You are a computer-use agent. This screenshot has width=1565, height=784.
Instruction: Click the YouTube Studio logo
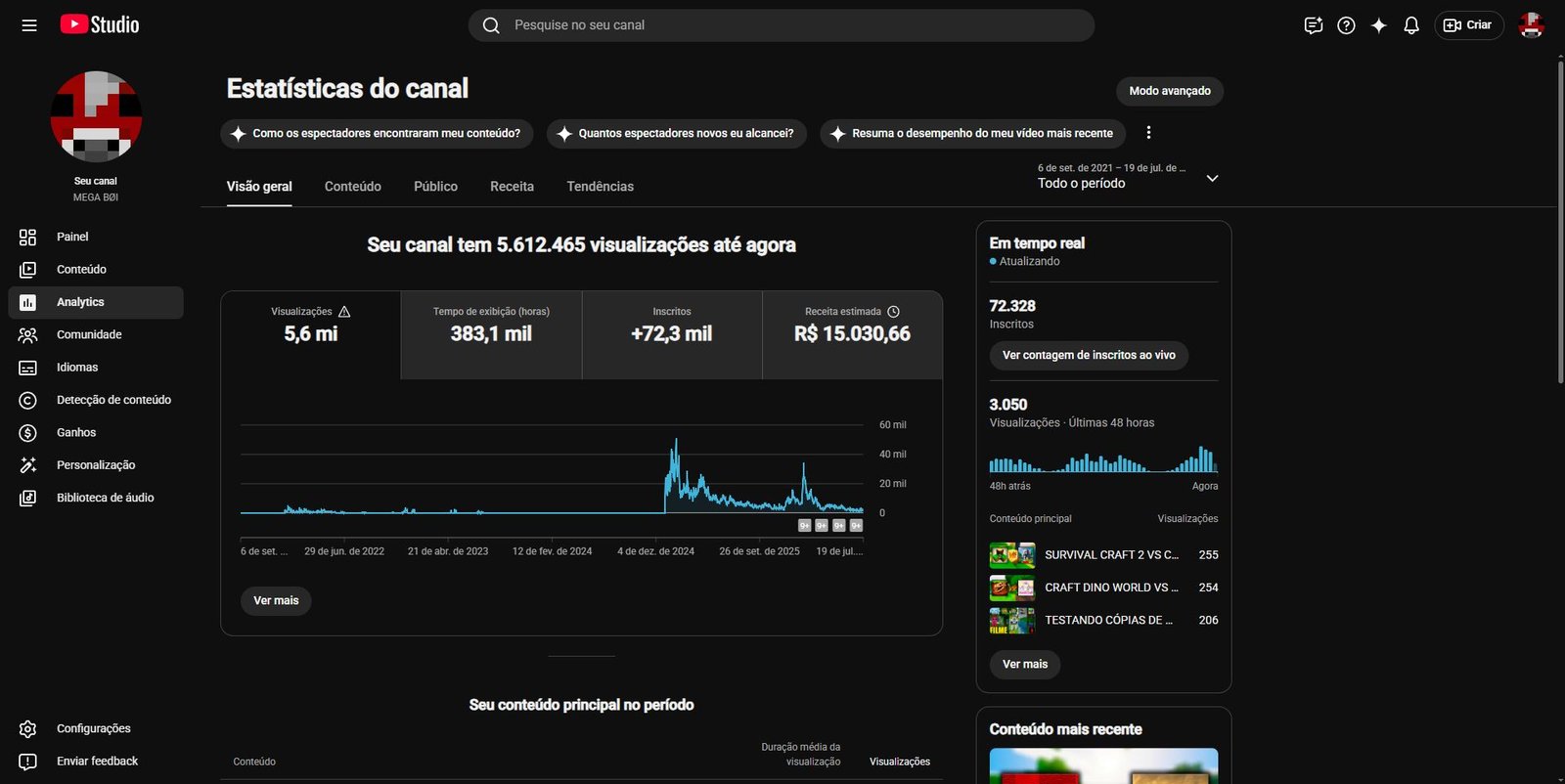tap(100, 25)
